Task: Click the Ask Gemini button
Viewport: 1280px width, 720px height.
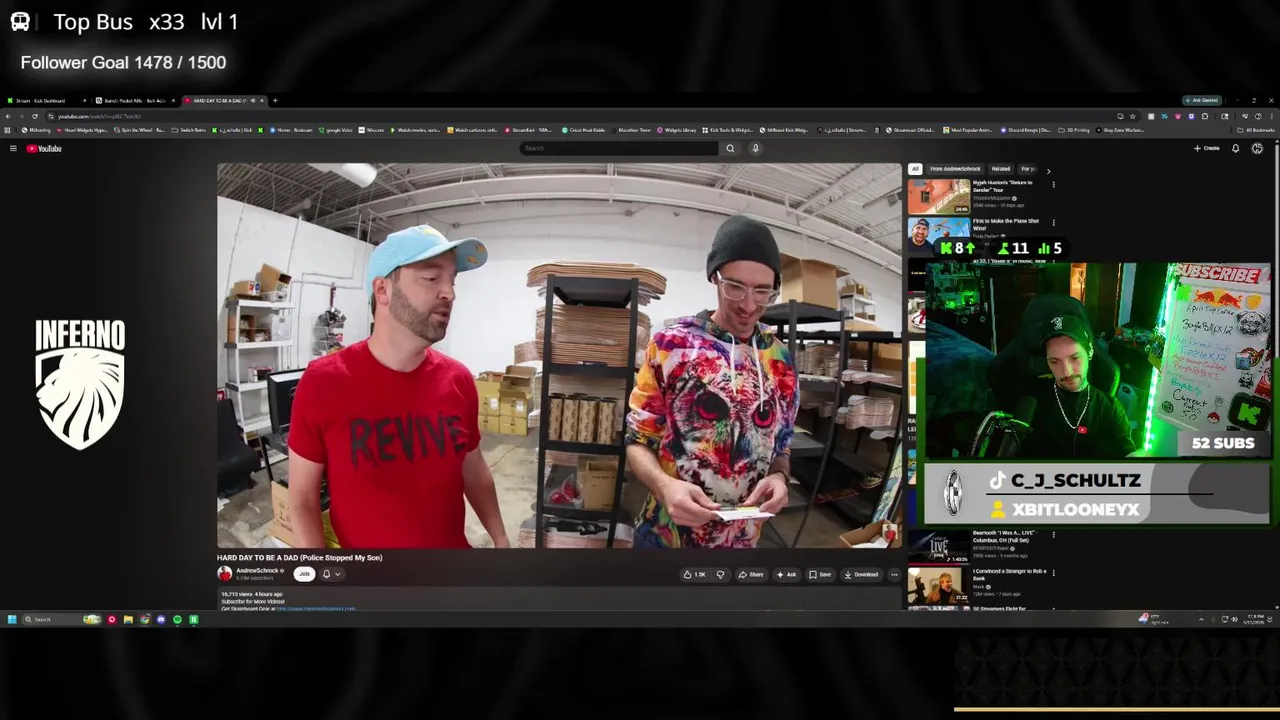Action: (x=1203, y=100)
